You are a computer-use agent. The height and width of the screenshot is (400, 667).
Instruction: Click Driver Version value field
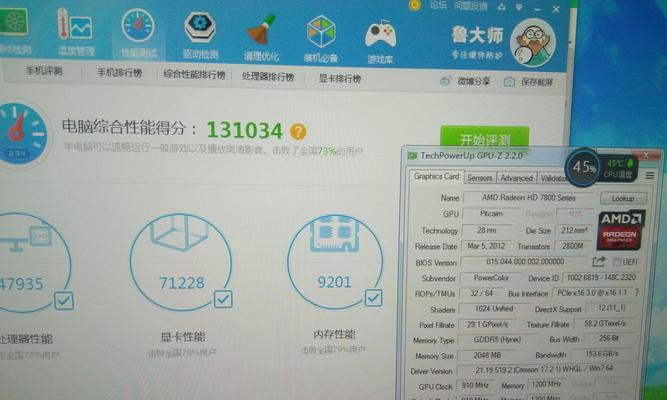coord(544,370)
